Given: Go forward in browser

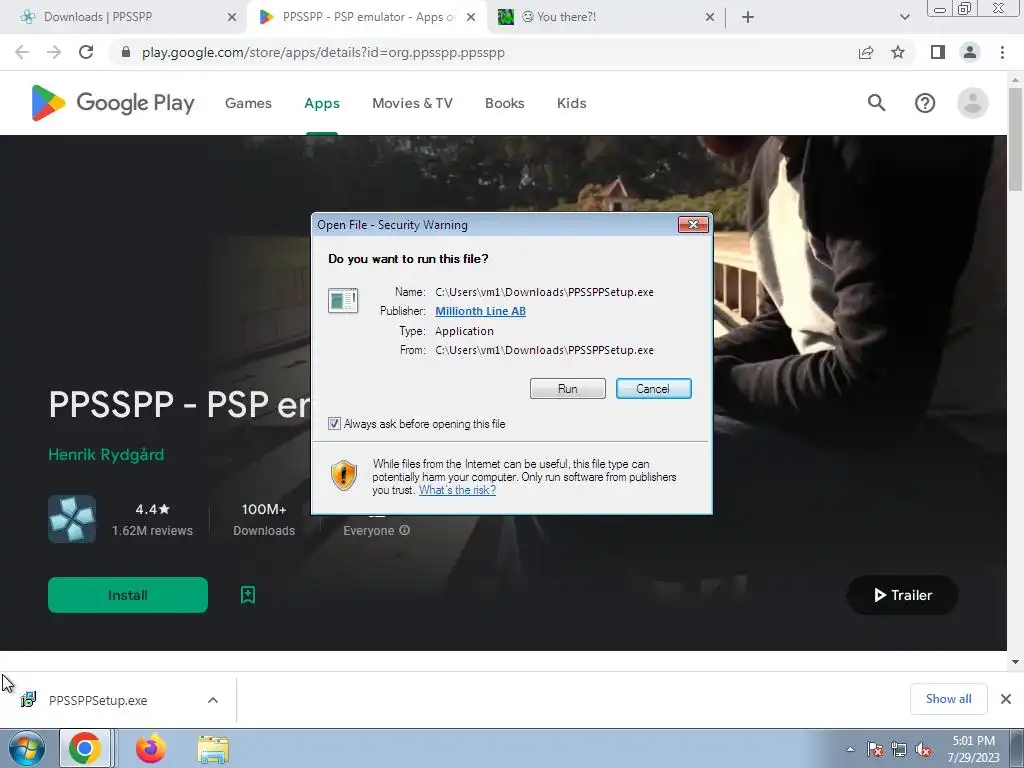Looking at the screenshot, I should point(54,52).
